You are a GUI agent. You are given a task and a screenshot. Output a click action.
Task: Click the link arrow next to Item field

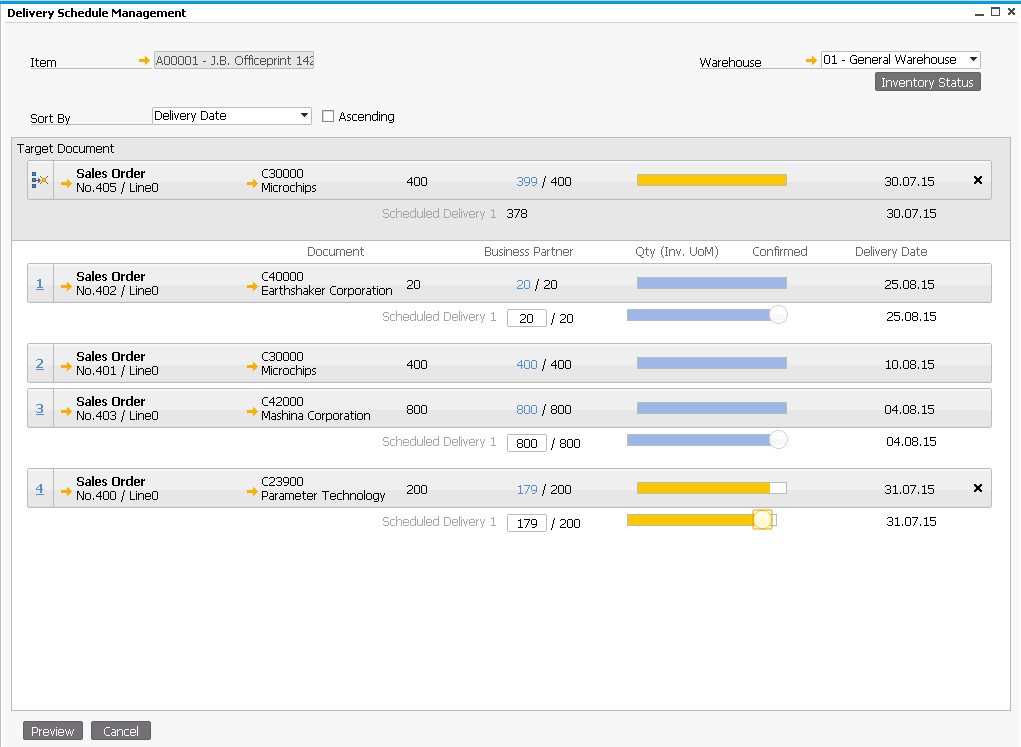point(144,61)
